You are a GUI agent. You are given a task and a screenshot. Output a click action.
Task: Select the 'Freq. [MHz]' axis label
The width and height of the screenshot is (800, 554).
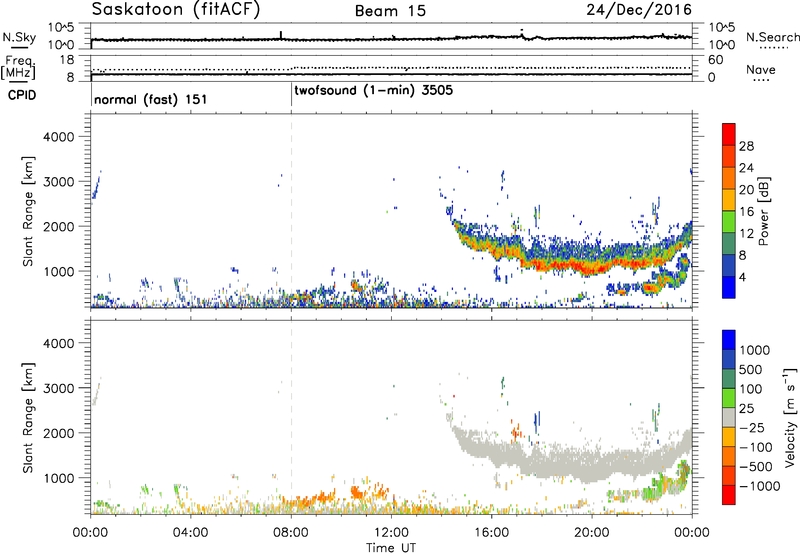click(x=18, y=68)
